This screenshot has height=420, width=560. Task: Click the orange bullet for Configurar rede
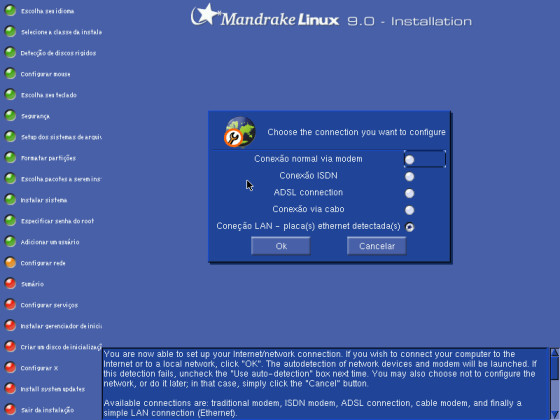pyautogui.click(x=10, y=263)
